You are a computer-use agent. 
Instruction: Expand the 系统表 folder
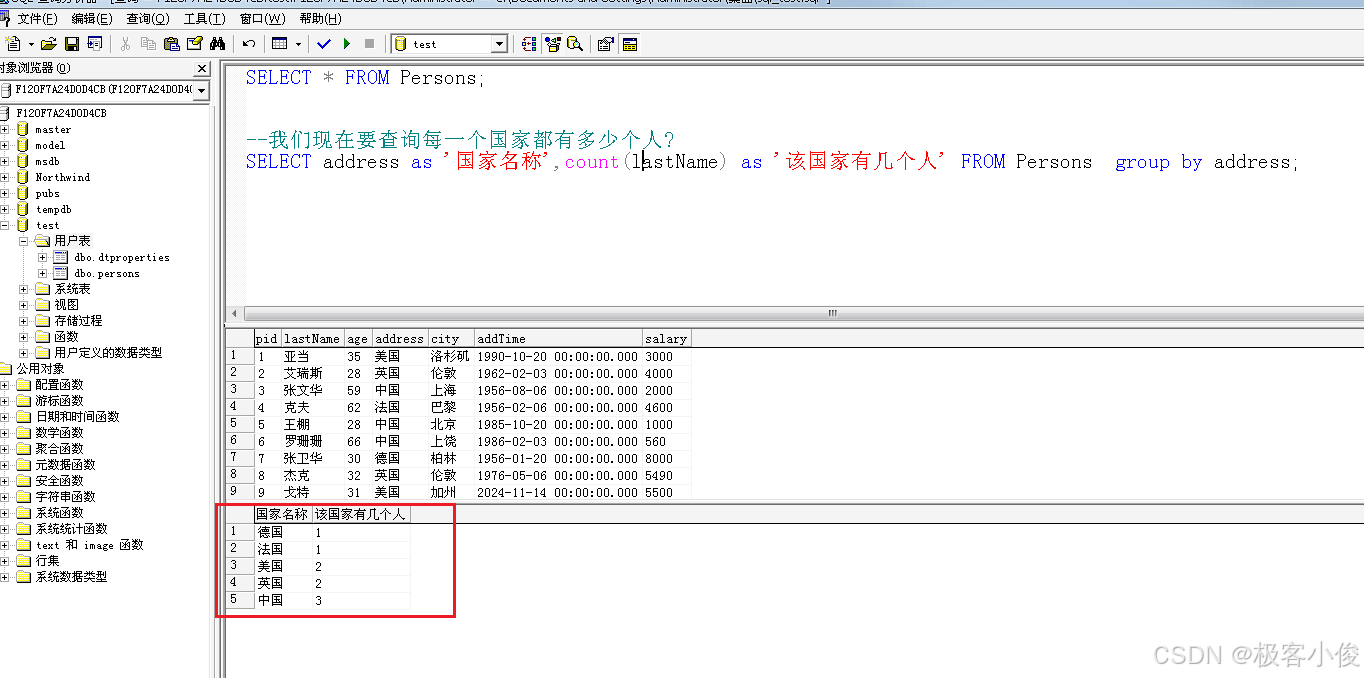tap(24, 289)
